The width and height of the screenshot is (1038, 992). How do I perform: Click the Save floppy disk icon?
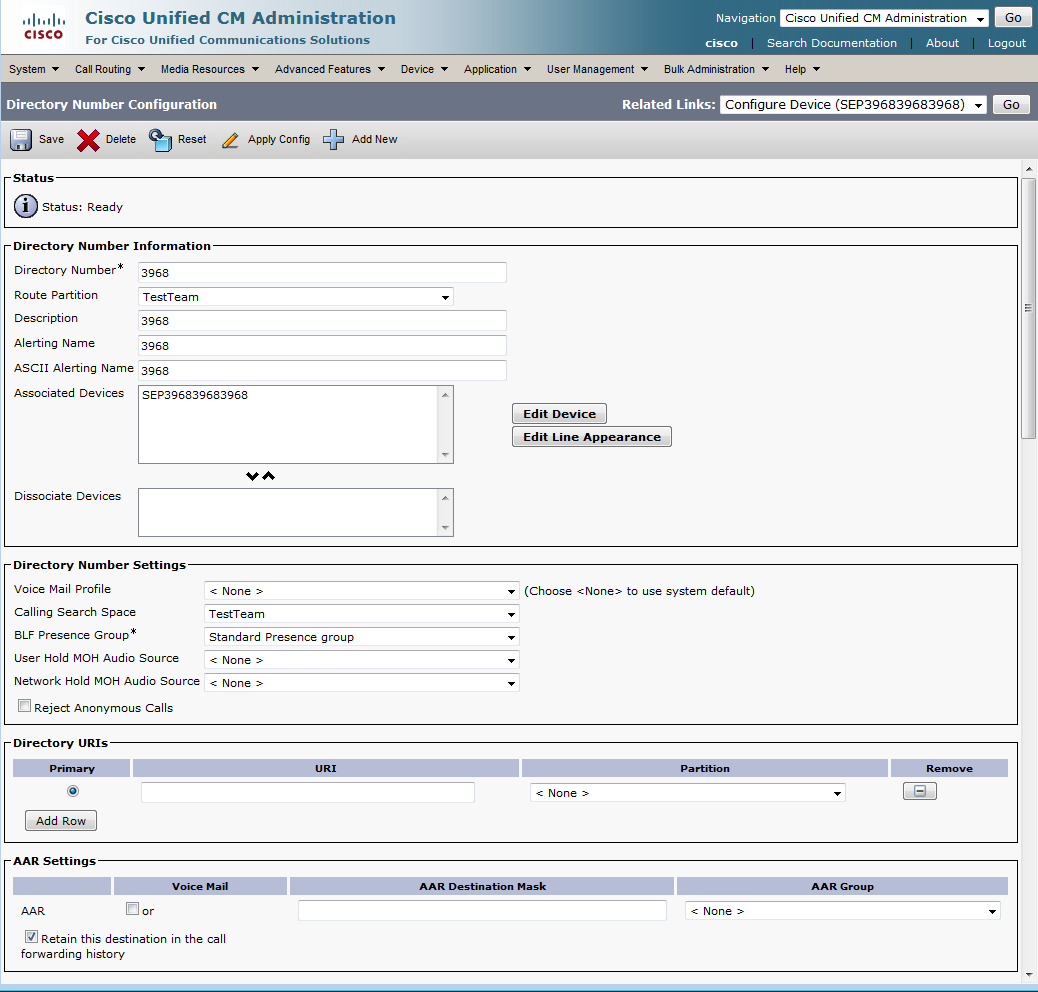[x=21, y=140]
